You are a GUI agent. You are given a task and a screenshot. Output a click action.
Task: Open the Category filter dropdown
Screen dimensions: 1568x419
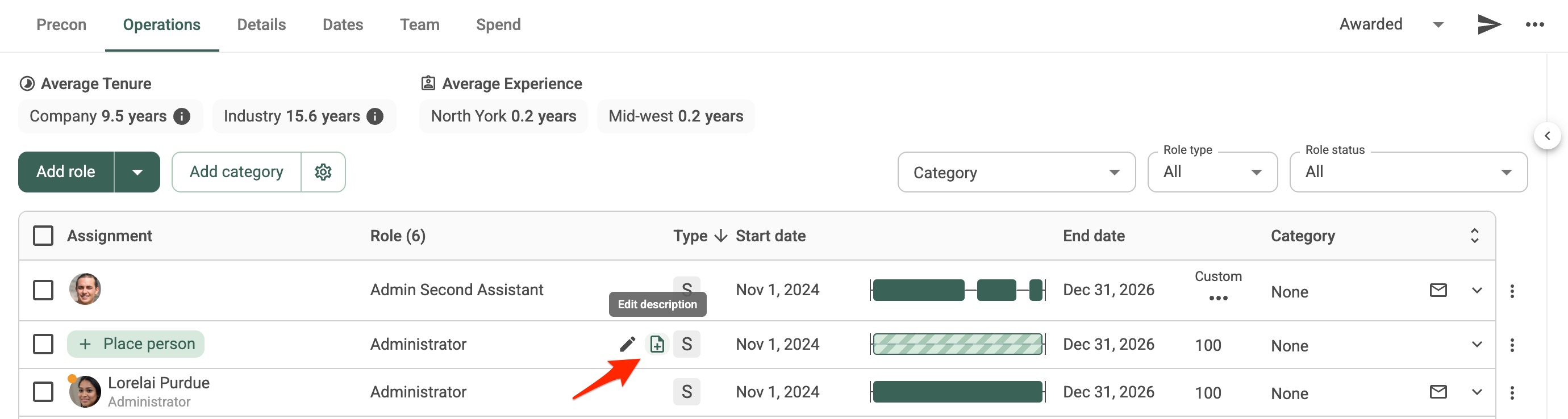tap(1016, 173)
